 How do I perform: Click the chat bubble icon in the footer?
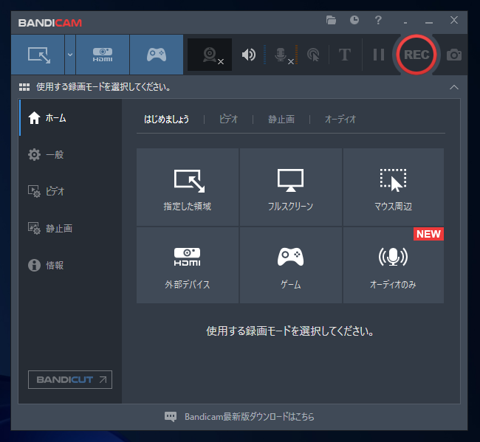point(171,417)
